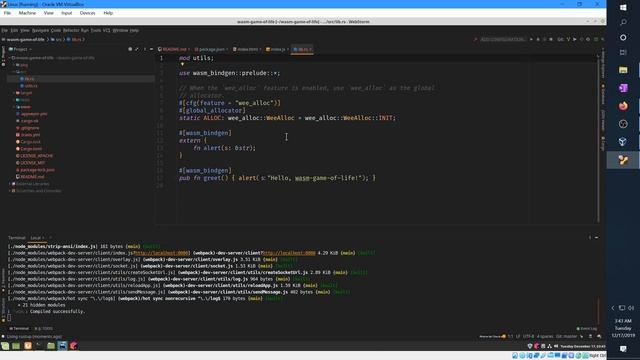640x360 pixels.
Task: Click Search Everywhere icon in toolbar
Action: pyautogui.click(x=602, y=40)
